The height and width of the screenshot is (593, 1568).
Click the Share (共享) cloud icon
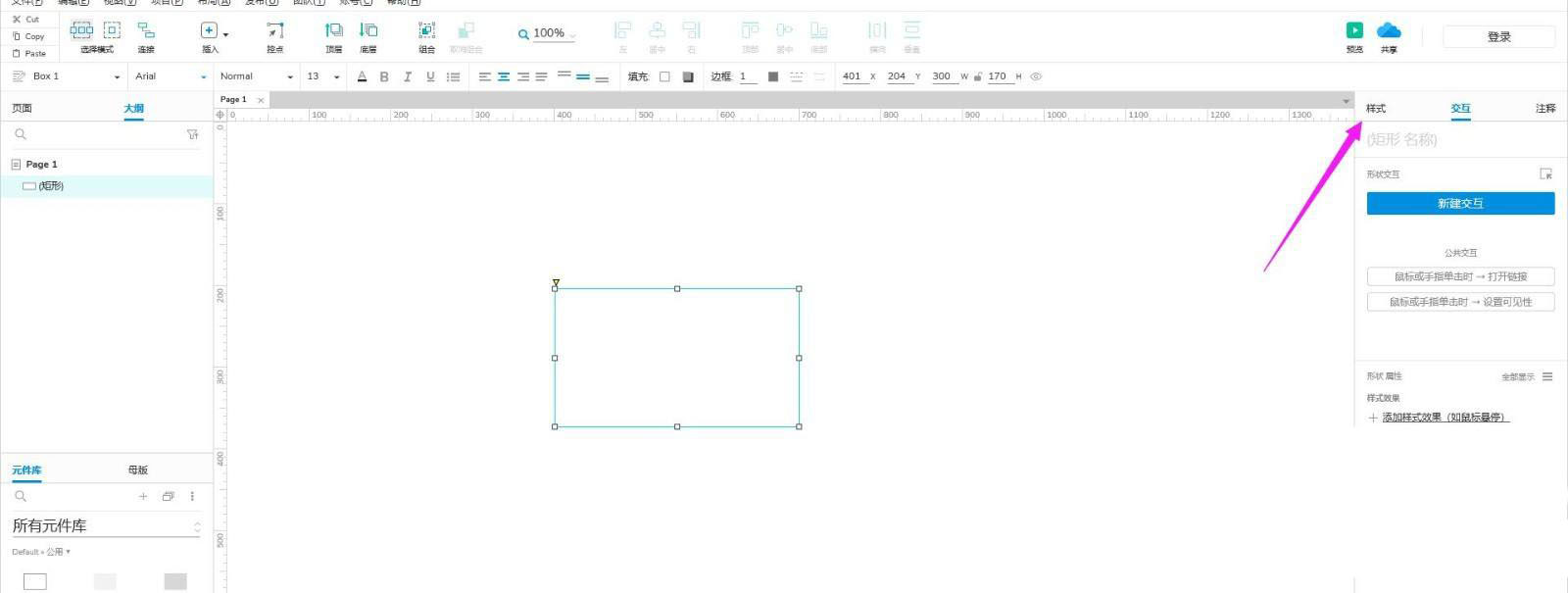(x=1389, y=31)
